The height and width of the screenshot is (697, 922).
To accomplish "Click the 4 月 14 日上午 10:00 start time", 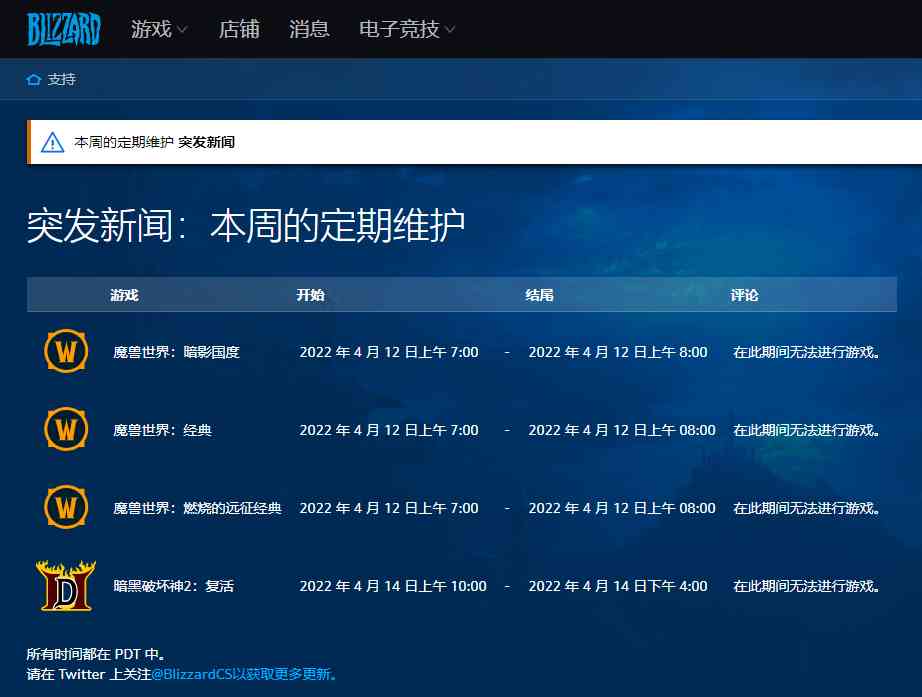I will click(x=393, y=586).
